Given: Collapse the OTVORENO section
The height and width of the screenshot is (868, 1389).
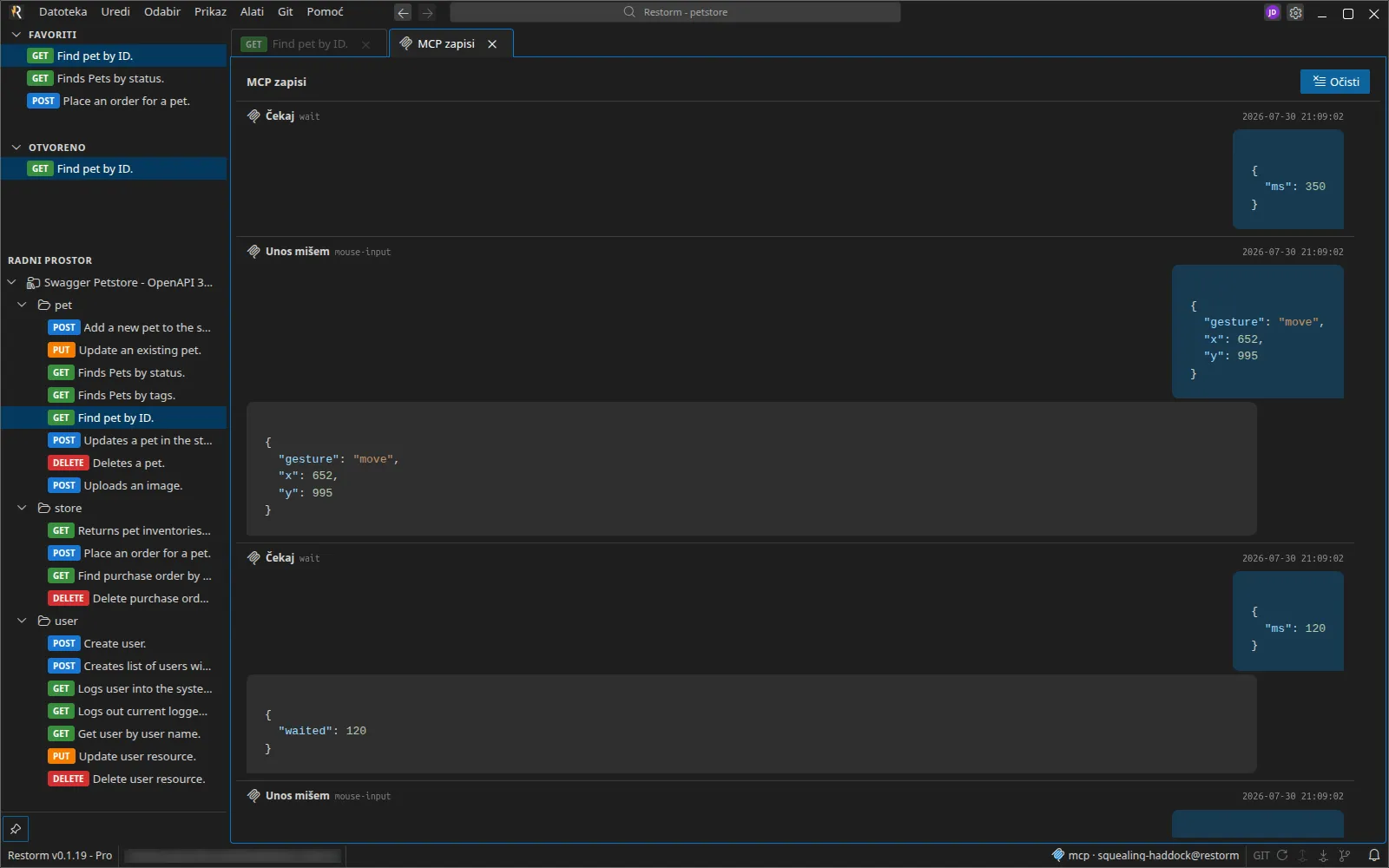Looking at the screenshot, I should tap(16, 148).
